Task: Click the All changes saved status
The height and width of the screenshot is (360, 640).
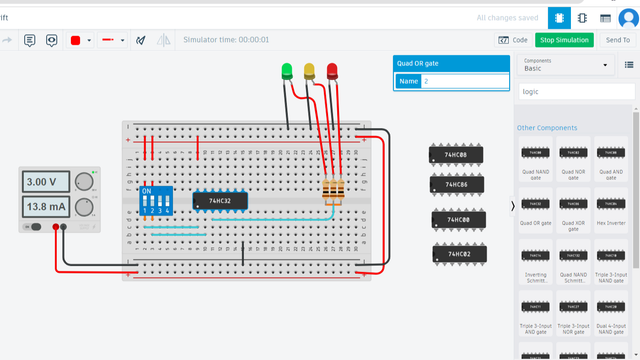Action: click(507, 18)
